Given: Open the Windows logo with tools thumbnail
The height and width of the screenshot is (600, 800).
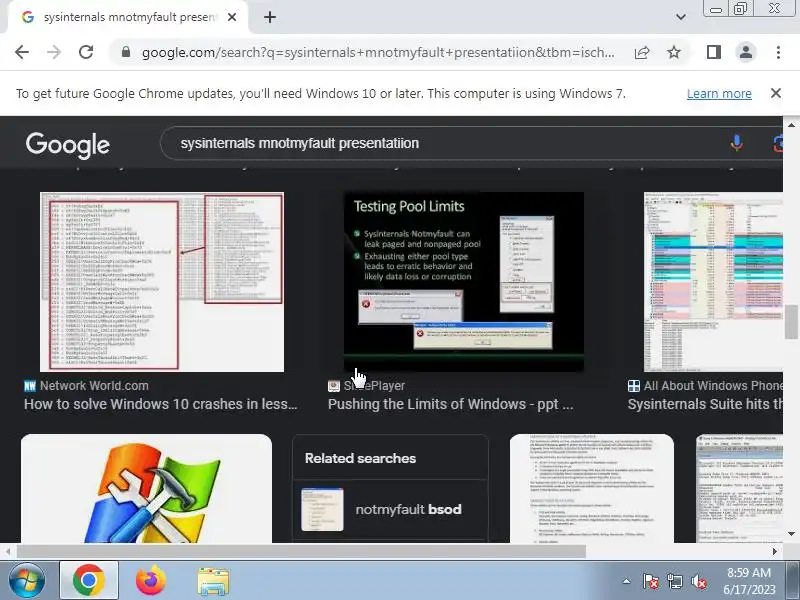Looking at the screenshot, I should click(x=146, y=488).
